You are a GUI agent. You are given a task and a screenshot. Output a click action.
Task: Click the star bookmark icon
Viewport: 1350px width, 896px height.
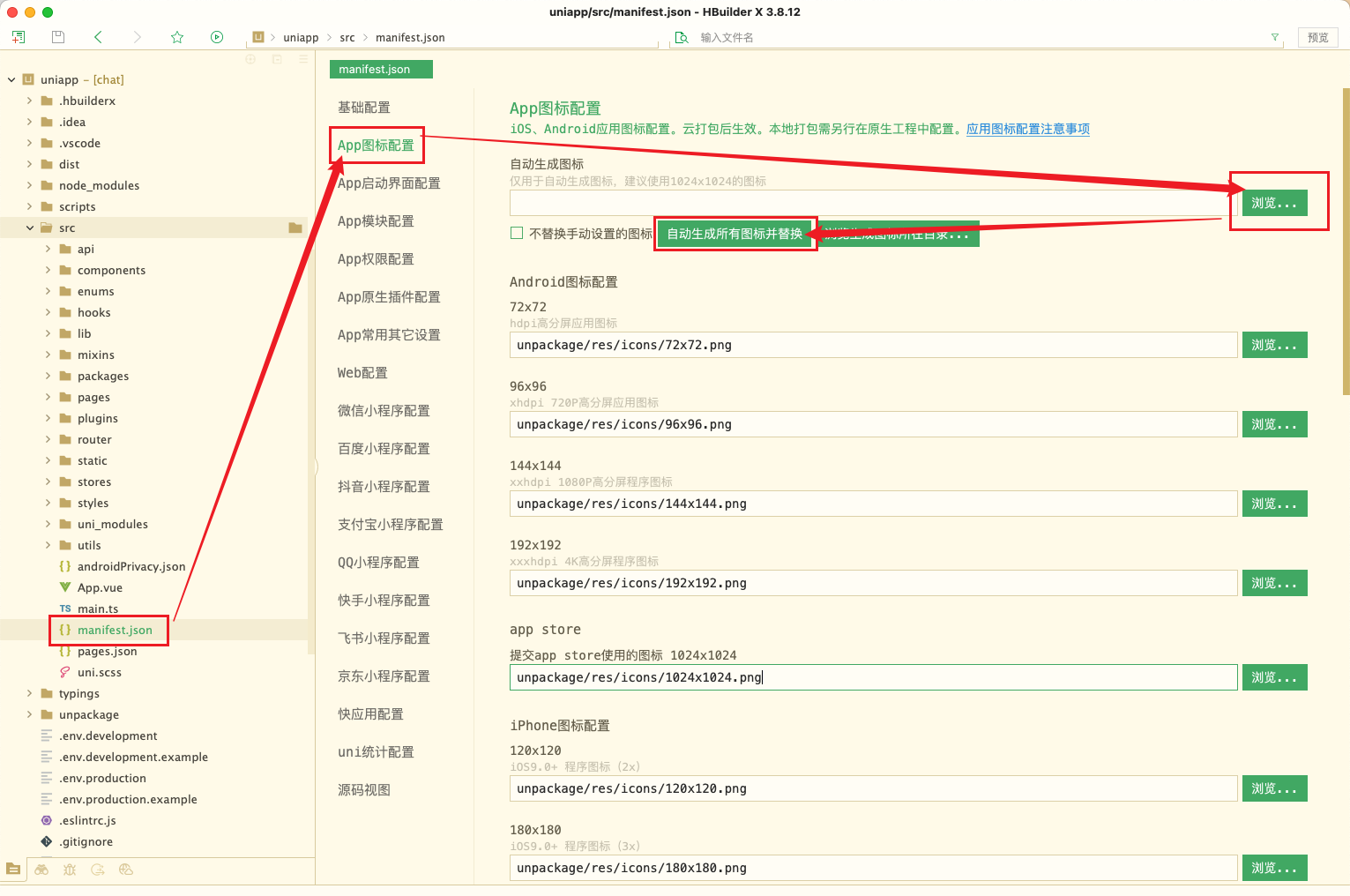click(x=177, y=37)
